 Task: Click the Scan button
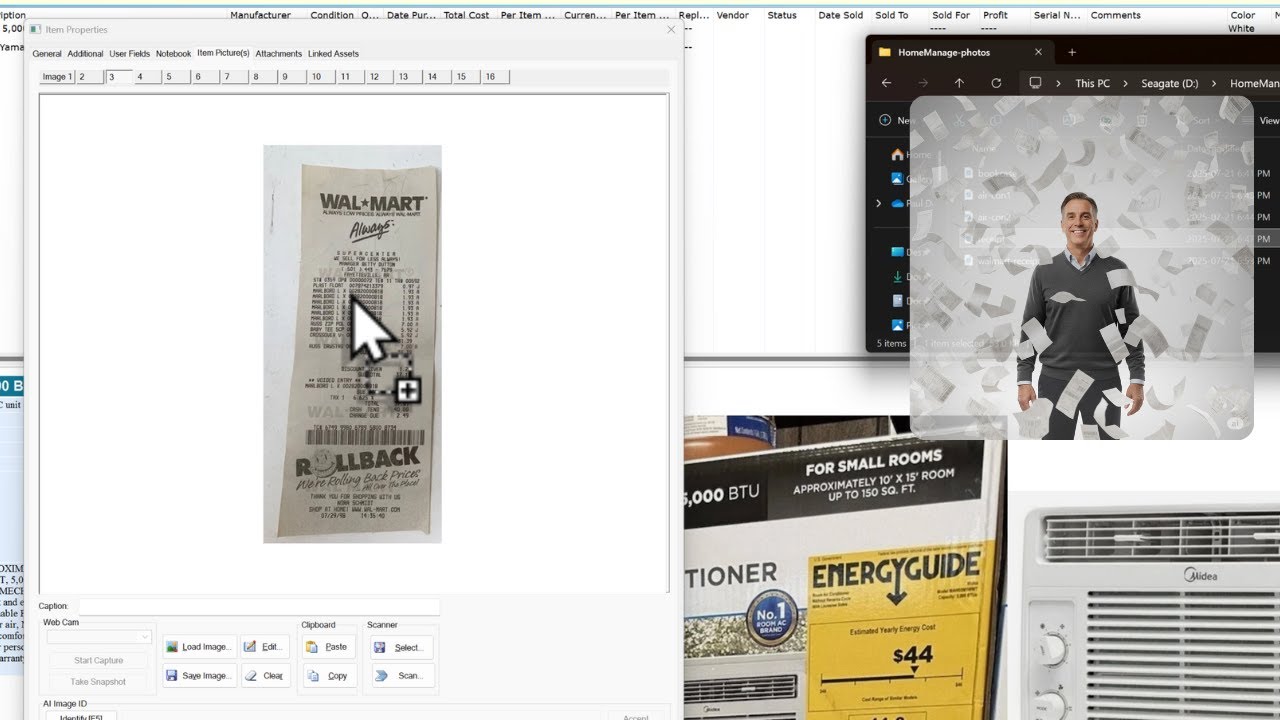401,676
